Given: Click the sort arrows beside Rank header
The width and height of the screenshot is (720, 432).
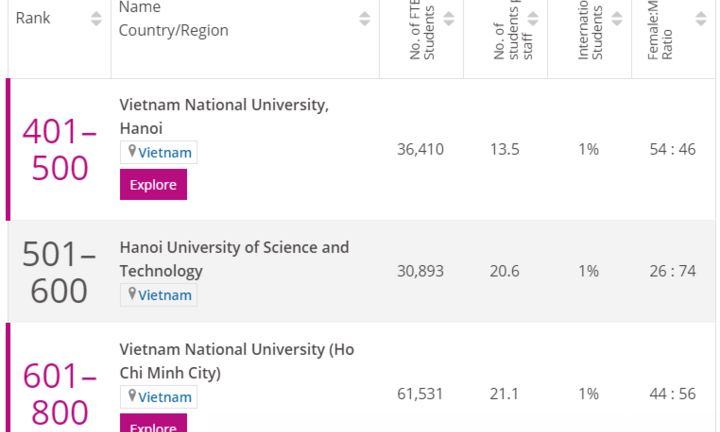Looking at the screenshot, I should coord(96,18).
